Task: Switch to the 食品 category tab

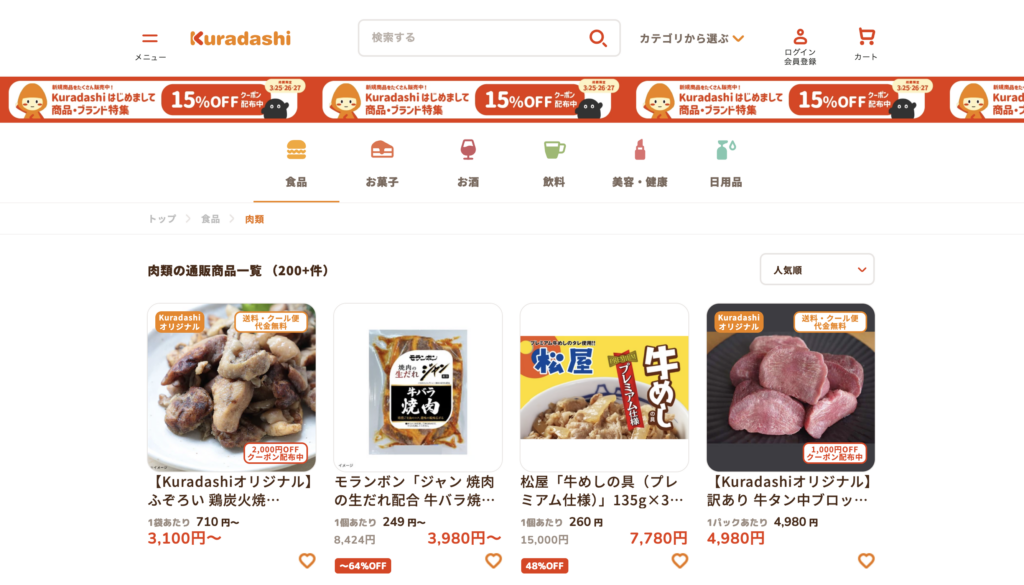Action: click(296, 165)
